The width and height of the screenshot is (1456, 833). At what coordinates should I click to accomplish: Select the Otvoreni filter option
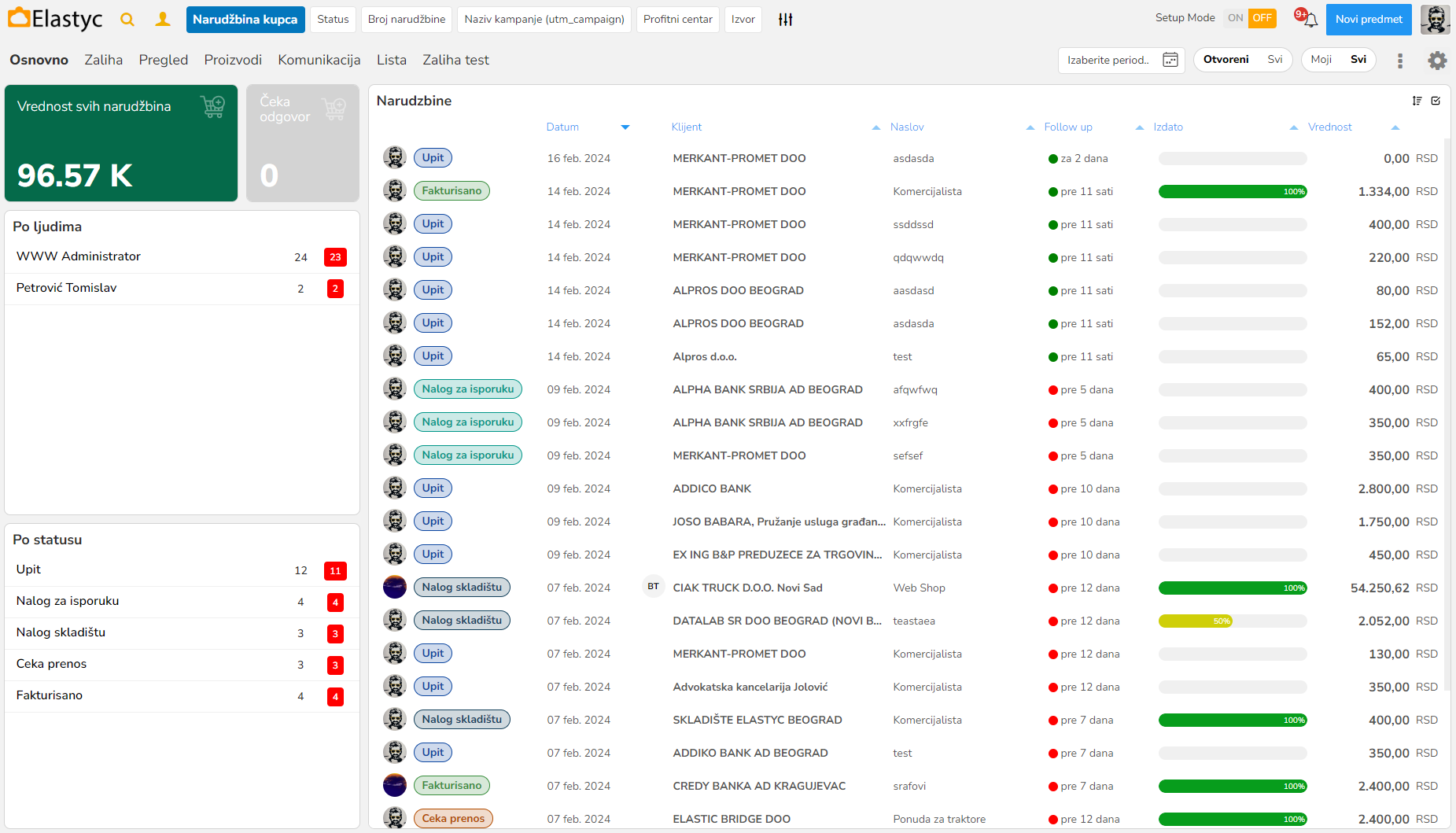(x=1226, y=60)
